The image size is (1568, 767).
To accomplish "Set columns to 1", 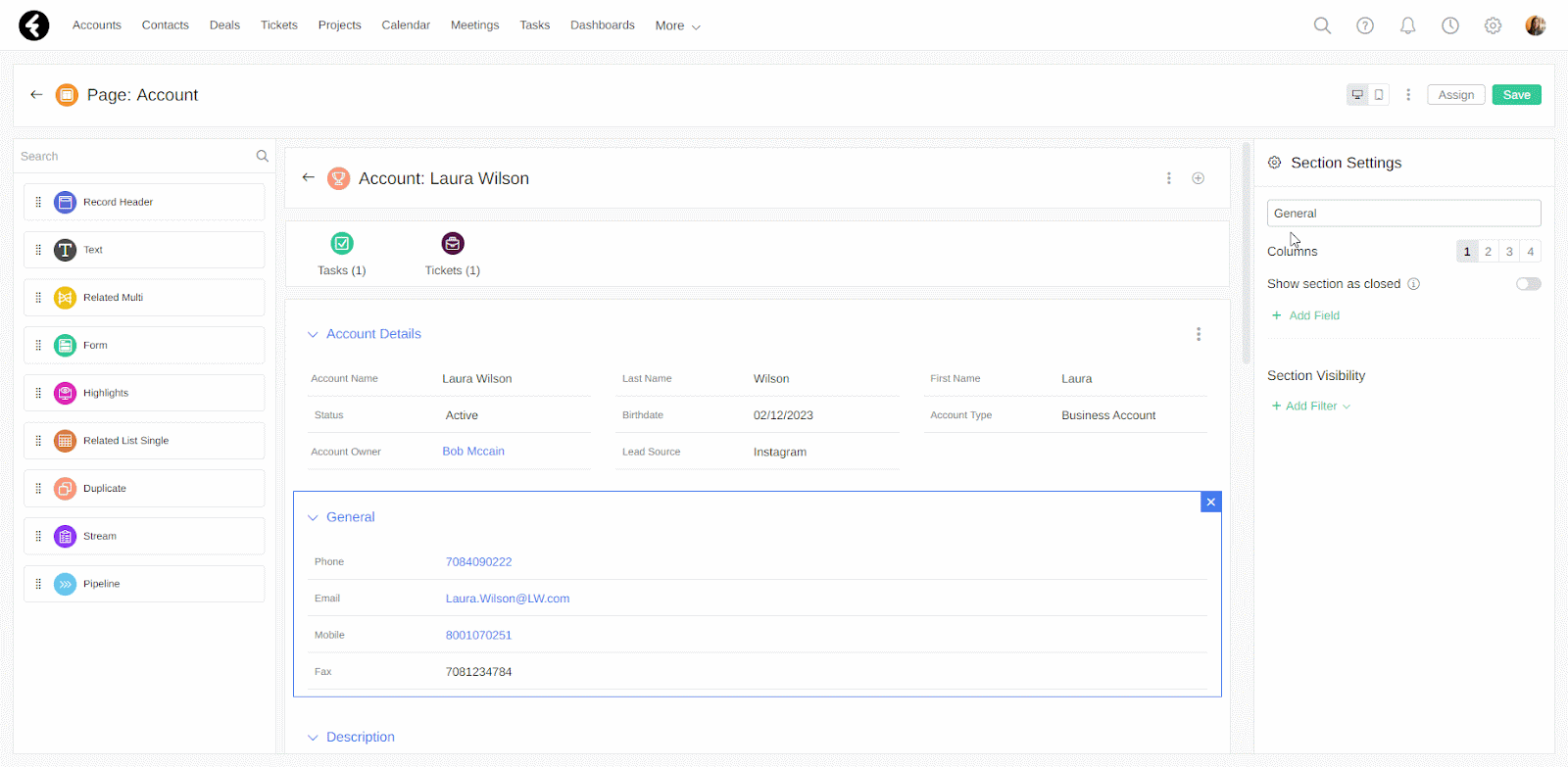I will tap(1467, 252).
